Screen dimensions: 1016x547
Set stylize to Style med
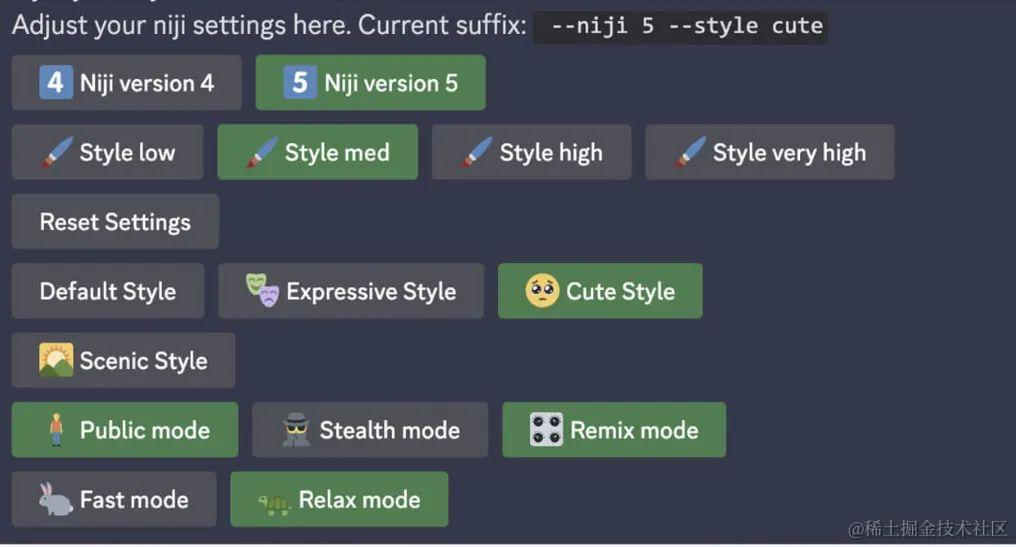tap(318, 152)
